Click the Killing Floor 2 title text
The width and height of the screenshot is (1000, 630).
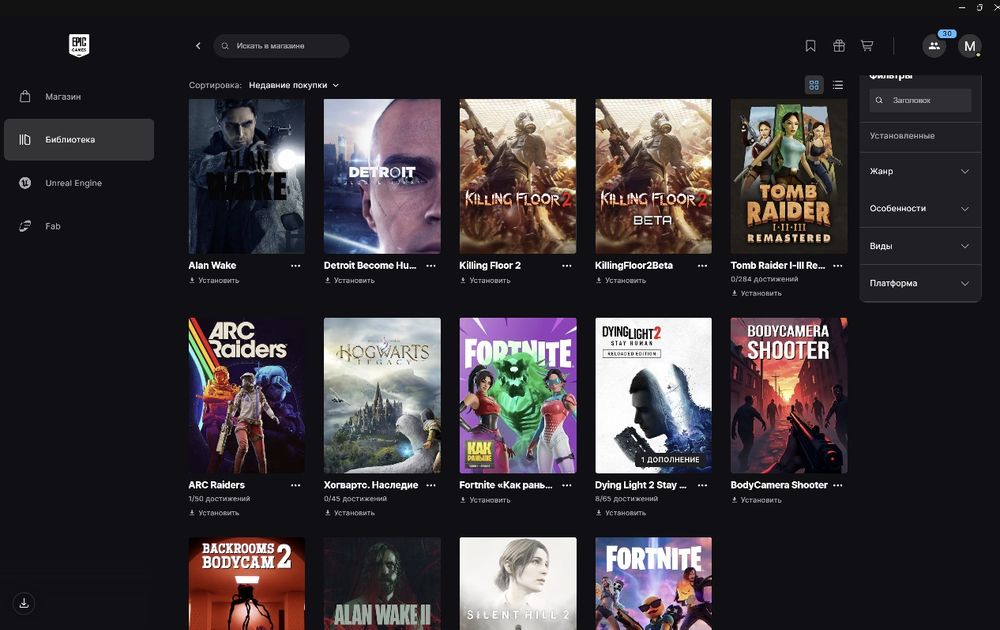[x=490, y=265]
